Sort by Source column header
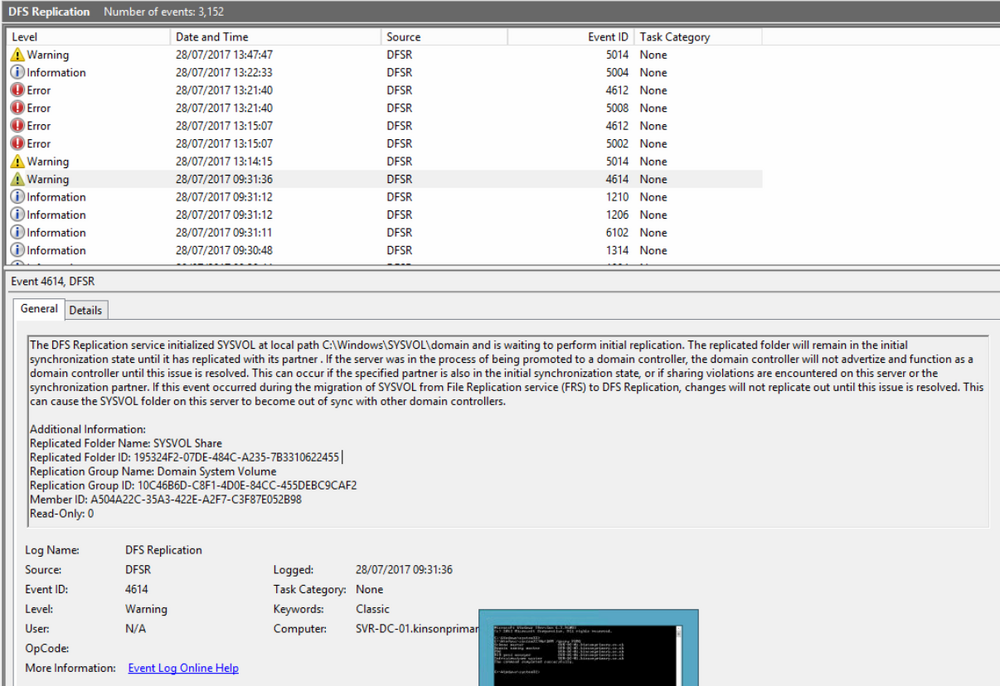 pos(445,37)
